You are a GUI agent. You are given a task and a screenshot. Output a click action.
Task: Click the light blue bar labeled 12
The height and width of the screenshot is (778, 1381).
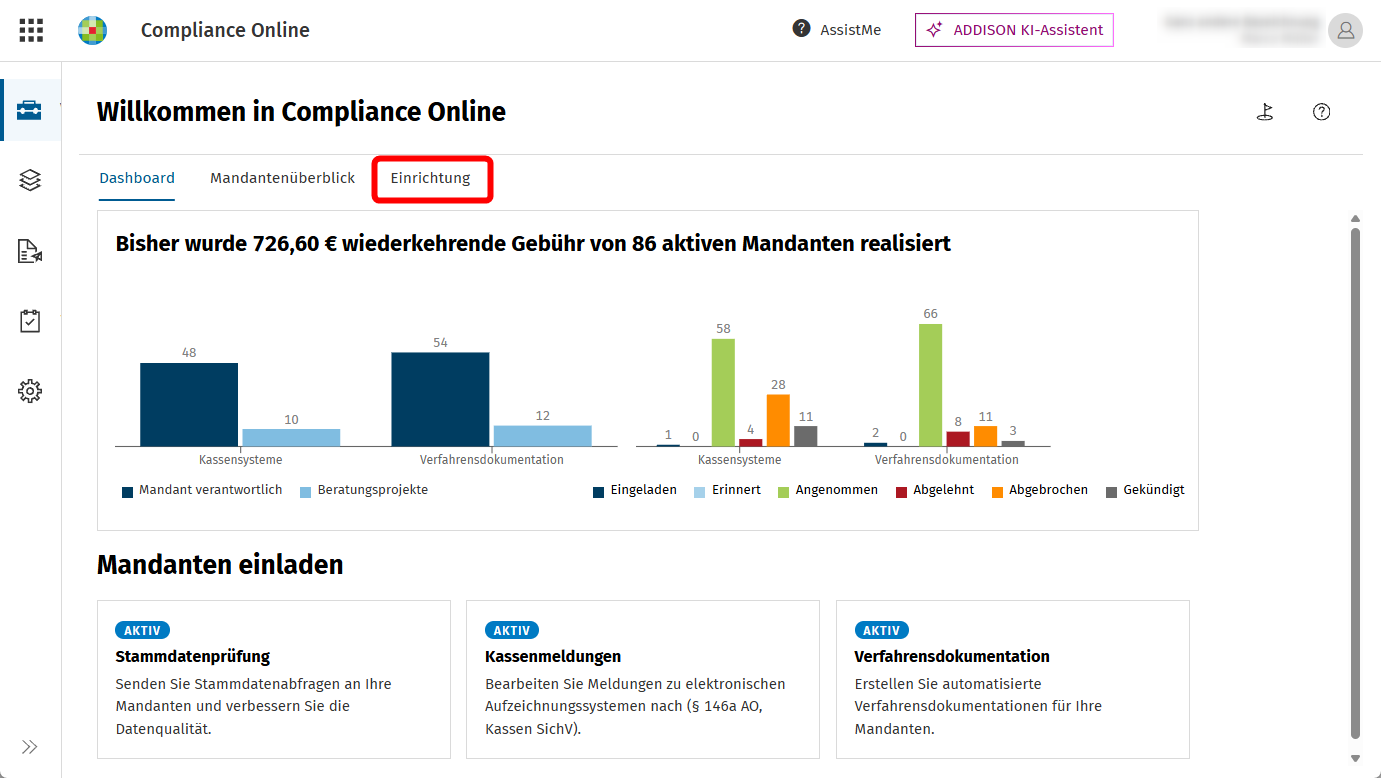coord(542,436)
